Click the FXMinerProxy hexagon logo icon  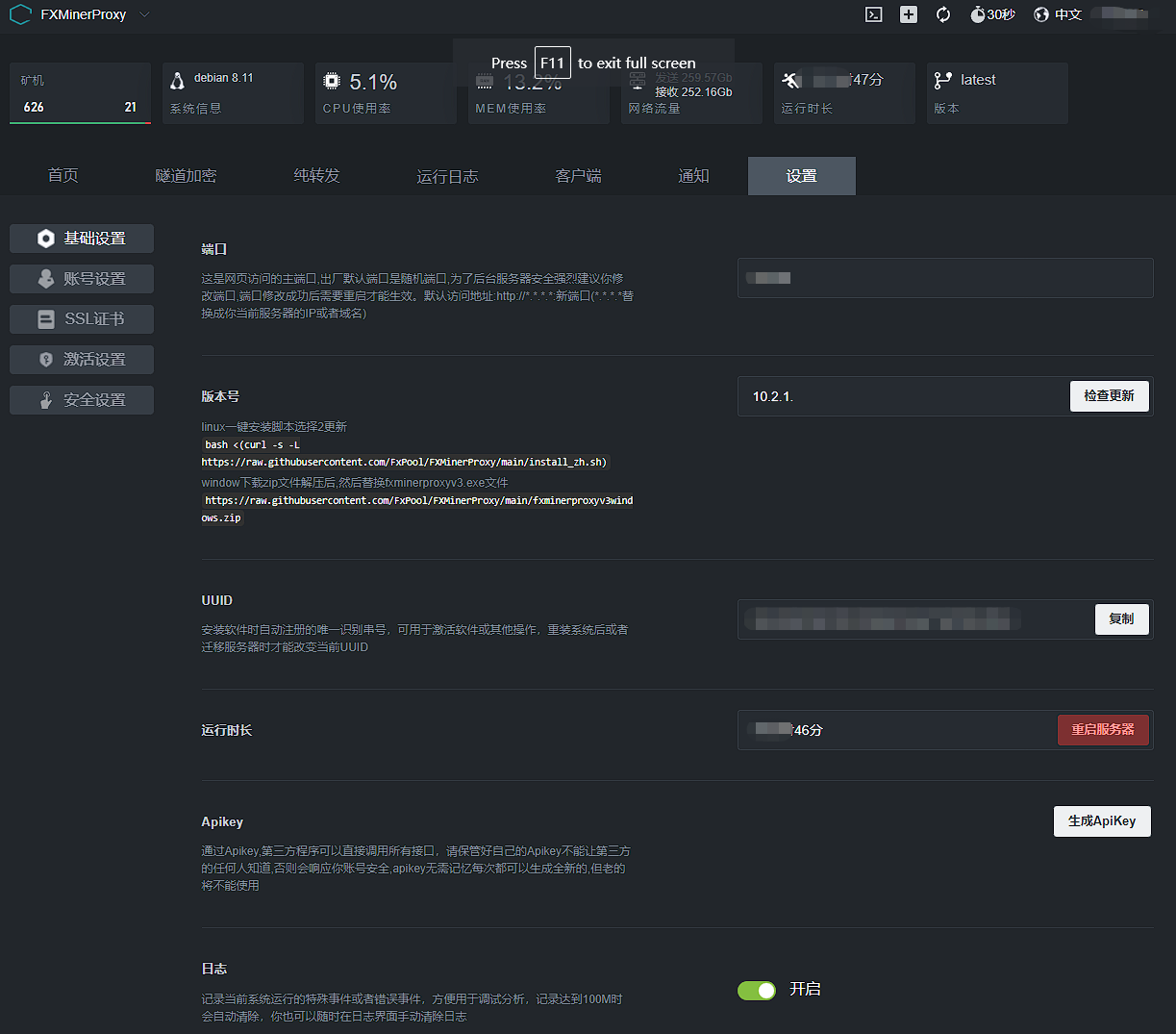point(20,14)
